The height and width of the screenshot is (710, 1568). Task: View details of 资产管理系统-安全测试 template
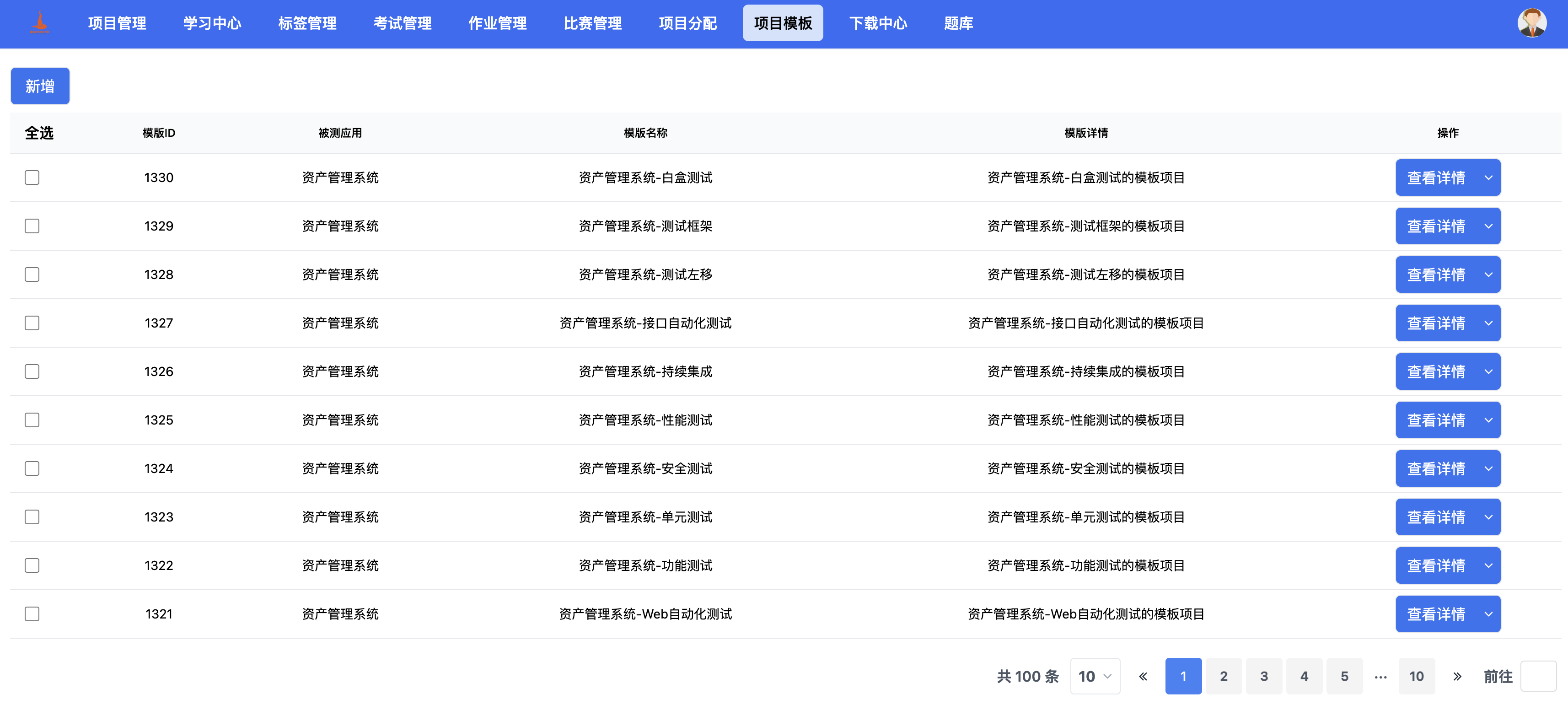tap(1438, 468)
